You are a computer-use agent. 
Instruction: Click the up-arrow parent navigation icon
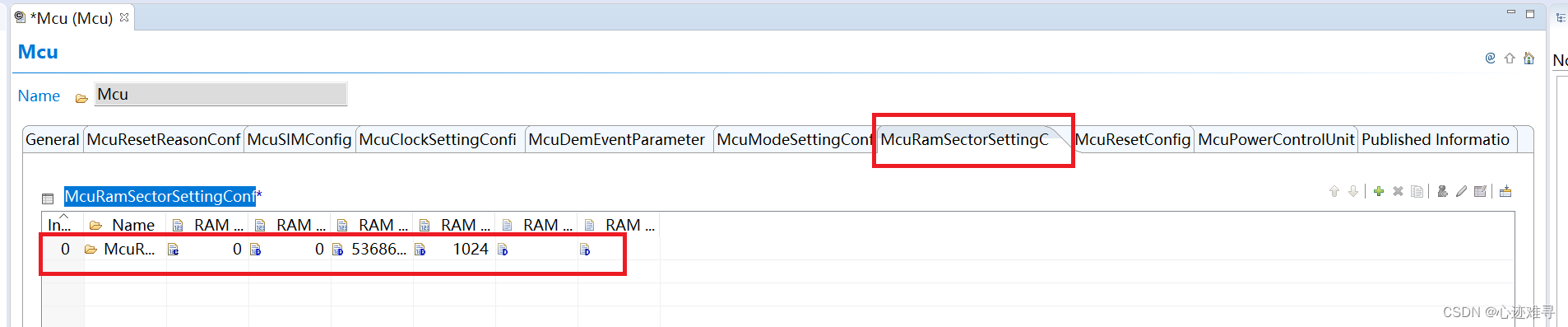point(1510,58)
